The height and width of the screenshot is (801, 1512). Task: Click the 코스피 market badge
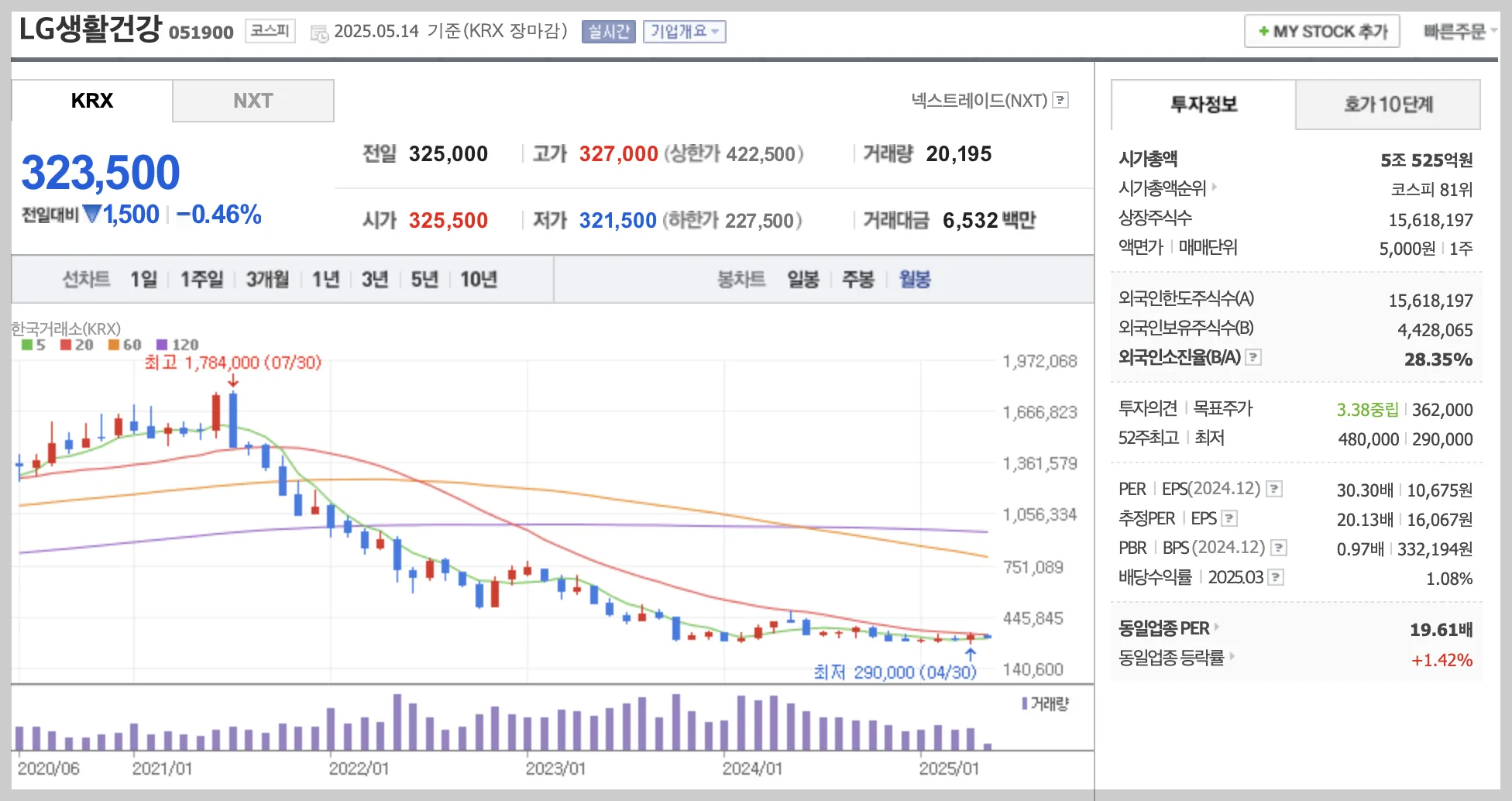point(270,31)
